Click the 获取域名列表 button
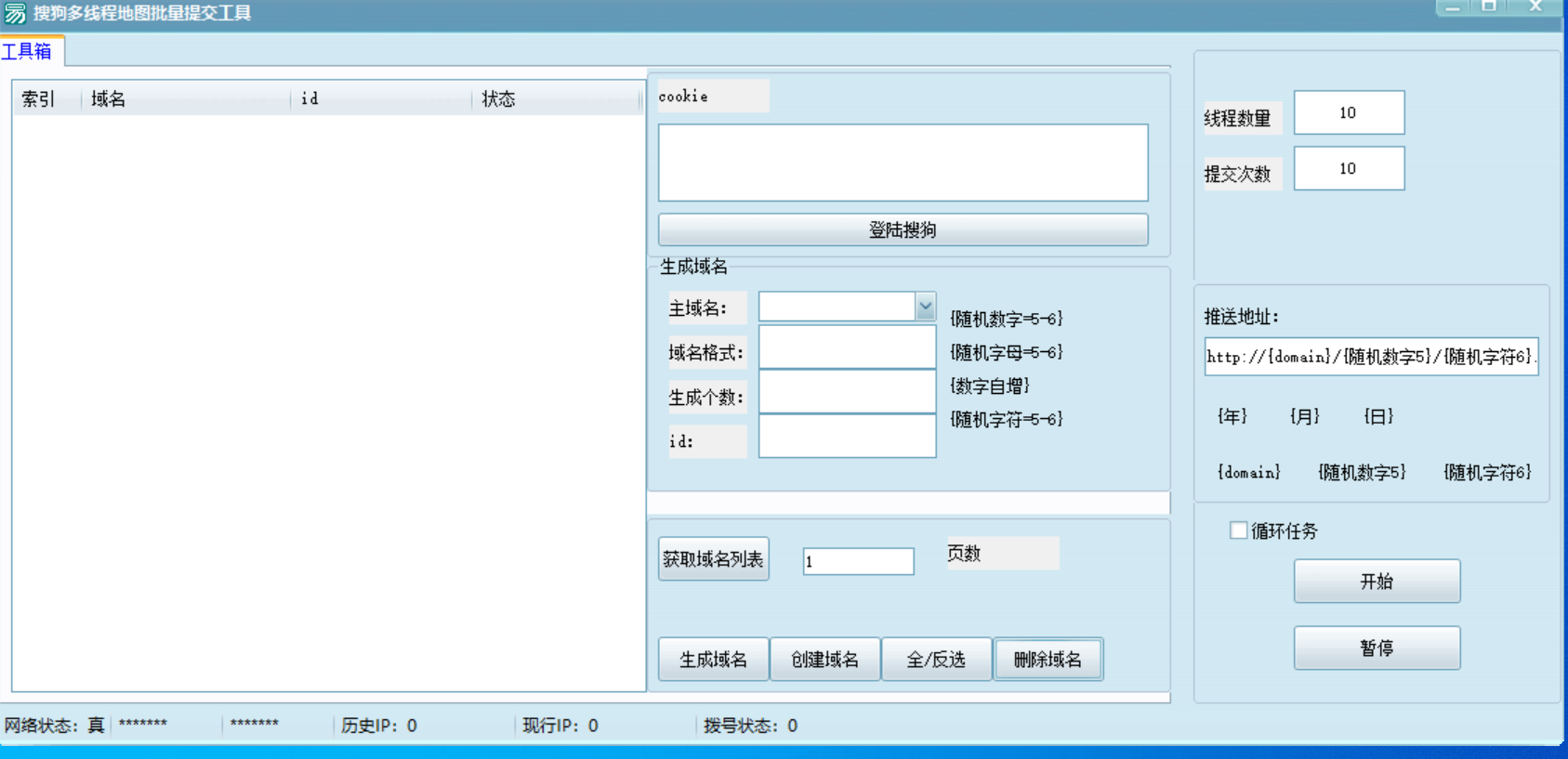Screen dimensions: 1568x759 click(x=713, y=558)
